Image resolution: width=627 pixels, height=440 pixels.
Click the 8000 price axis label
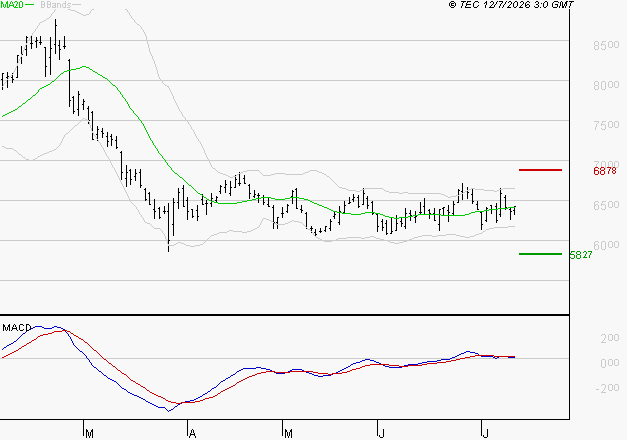pos(606,85)
